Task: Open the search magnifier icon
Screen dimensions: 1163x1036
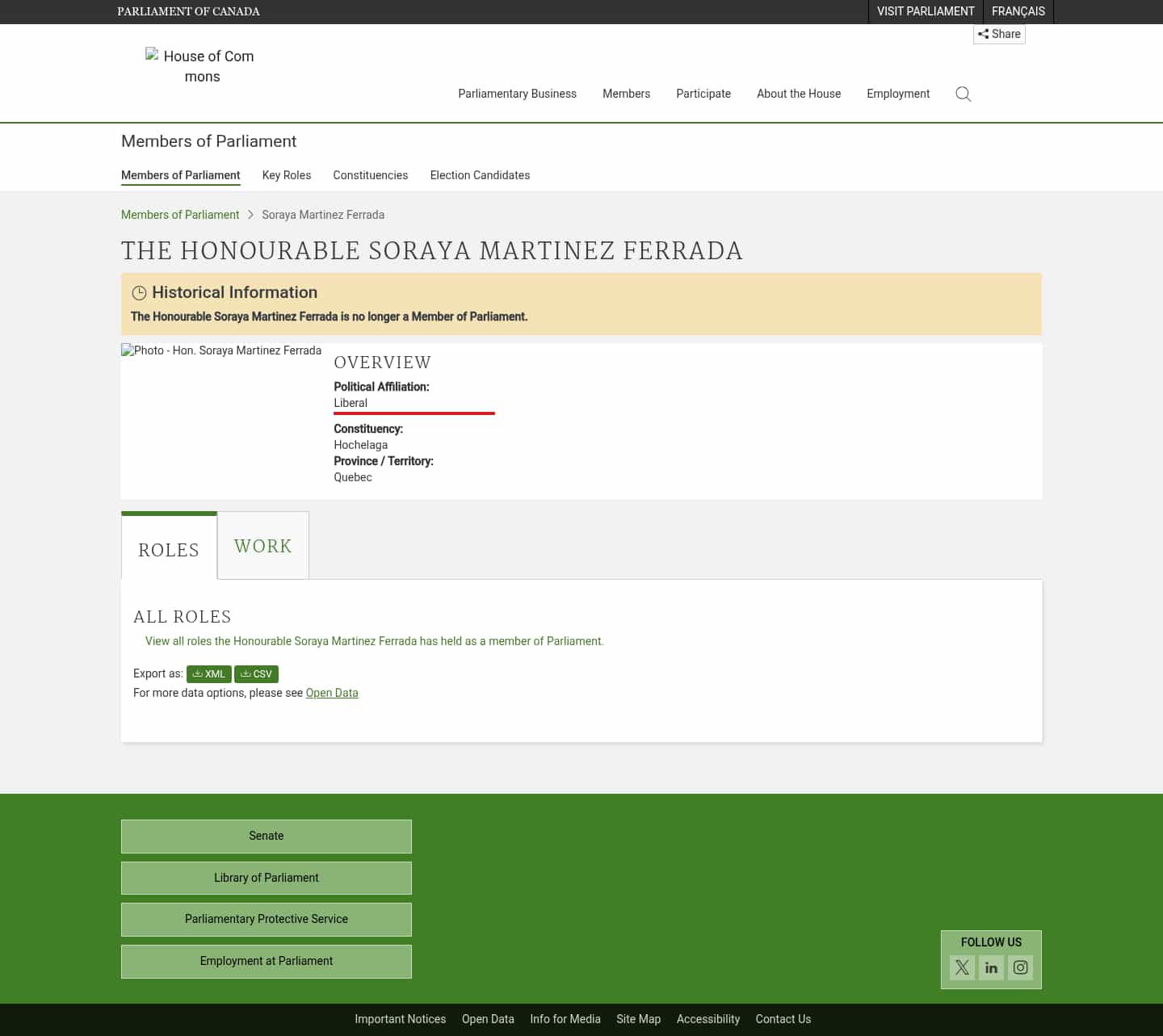Action: click(963, 94)
